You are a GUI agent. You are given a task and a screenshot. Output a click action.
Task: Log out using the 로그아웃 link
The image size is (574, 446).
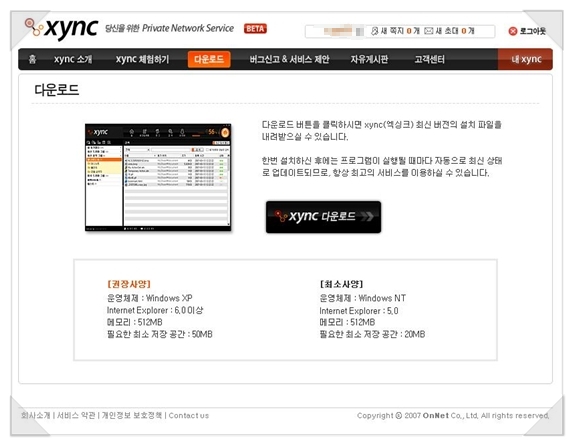pyautogui.click(x=533, y=31)
